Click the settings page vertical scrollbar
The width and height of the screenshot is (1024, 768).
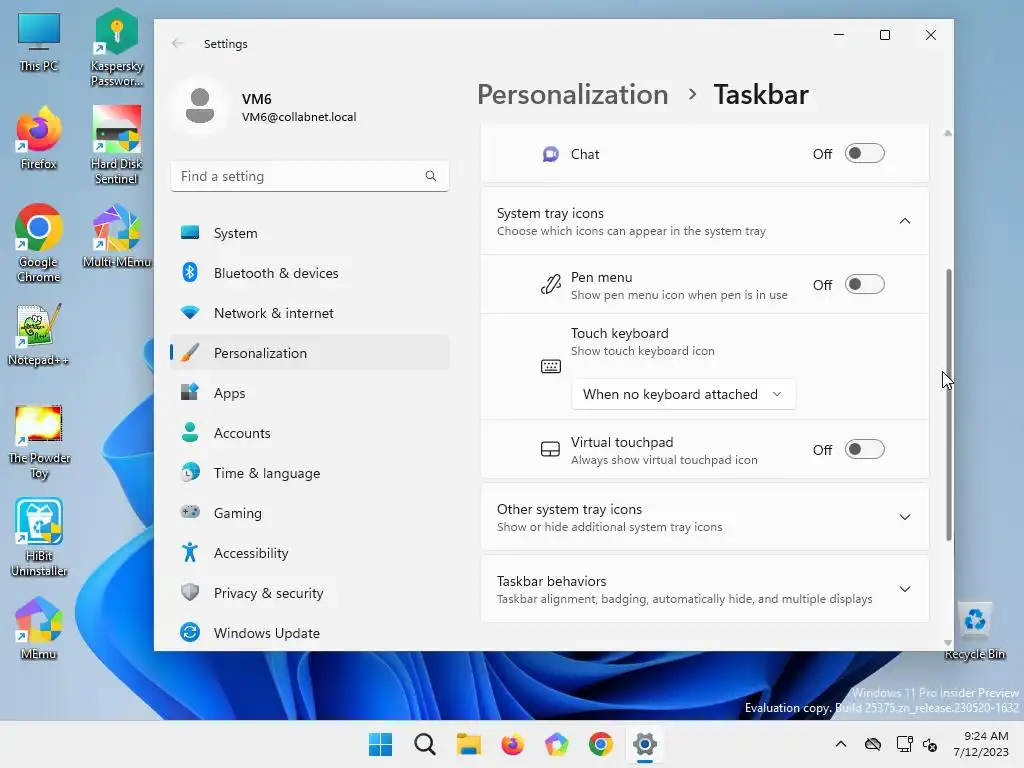click(948, 404)
